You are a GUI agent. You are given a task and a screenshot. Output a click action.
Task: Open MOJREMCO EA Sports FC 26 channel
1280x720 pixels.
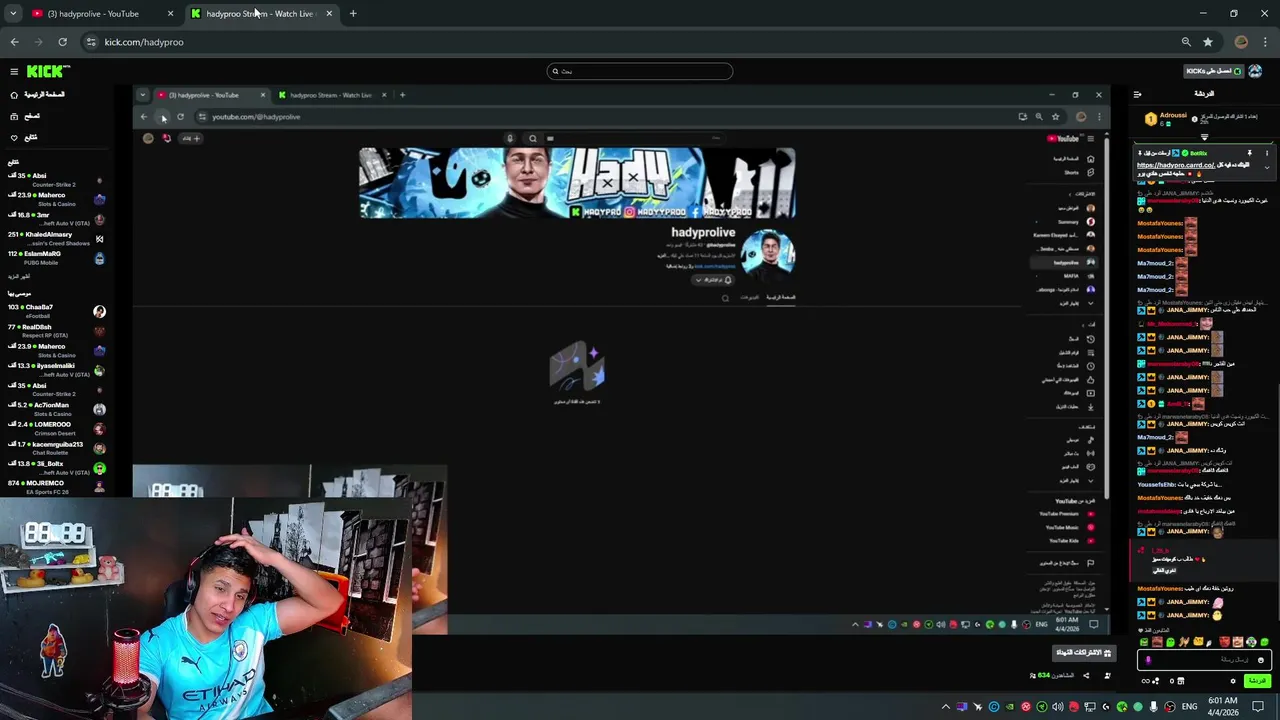55,487
